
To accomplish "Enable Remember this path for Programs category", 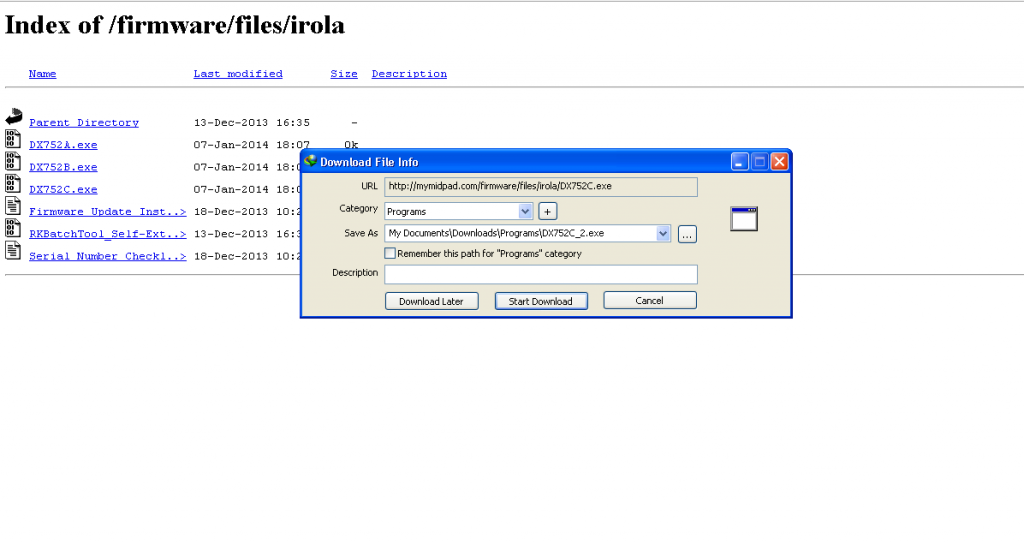I will pyautogui.click(x=390, y=254).
